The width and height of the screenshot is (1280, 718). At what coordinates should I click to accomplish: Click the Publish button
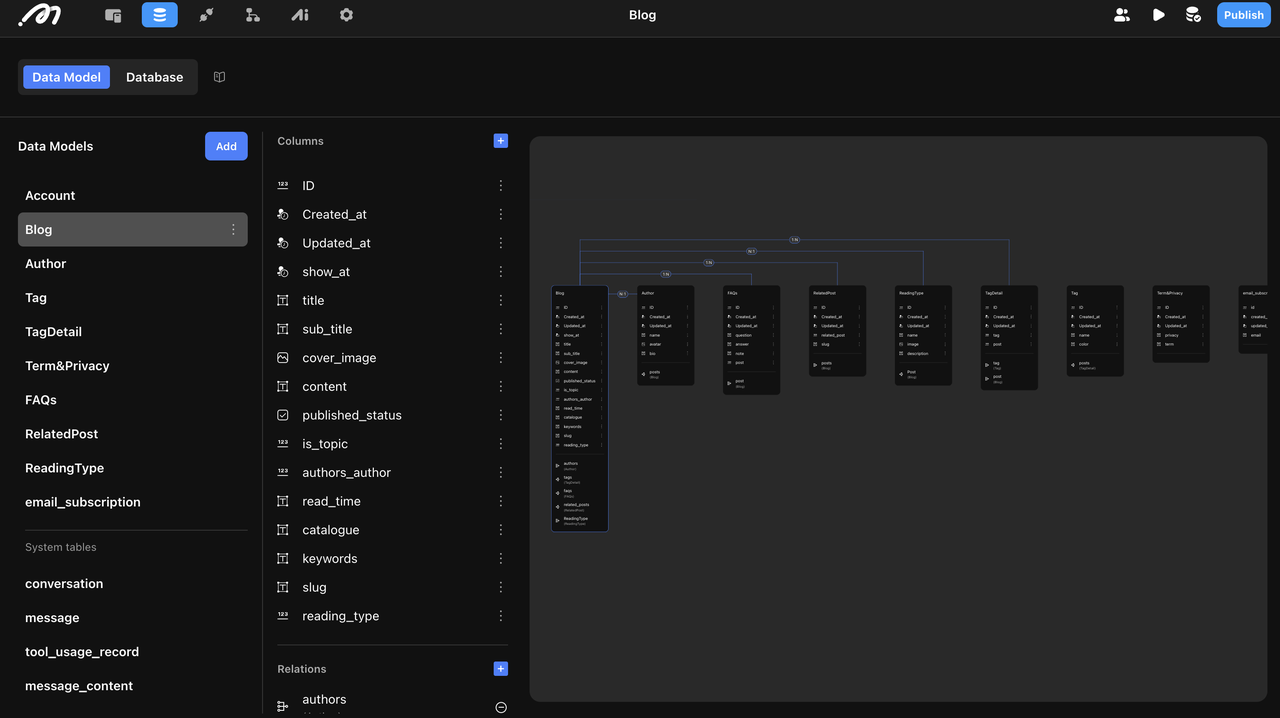(1243, 15)
